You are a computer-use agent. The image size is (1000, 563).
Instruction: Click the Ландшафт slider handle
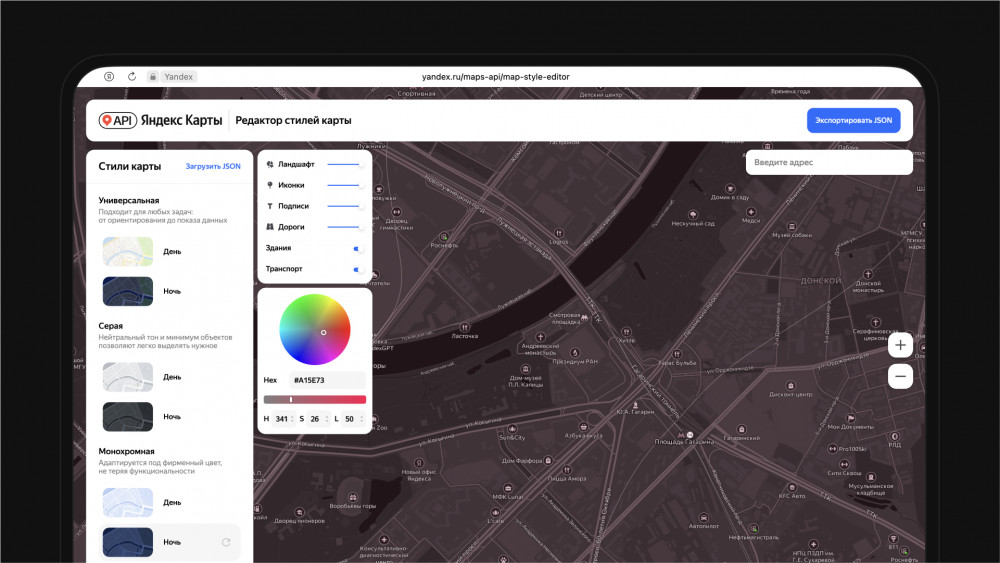coord(361,164)
